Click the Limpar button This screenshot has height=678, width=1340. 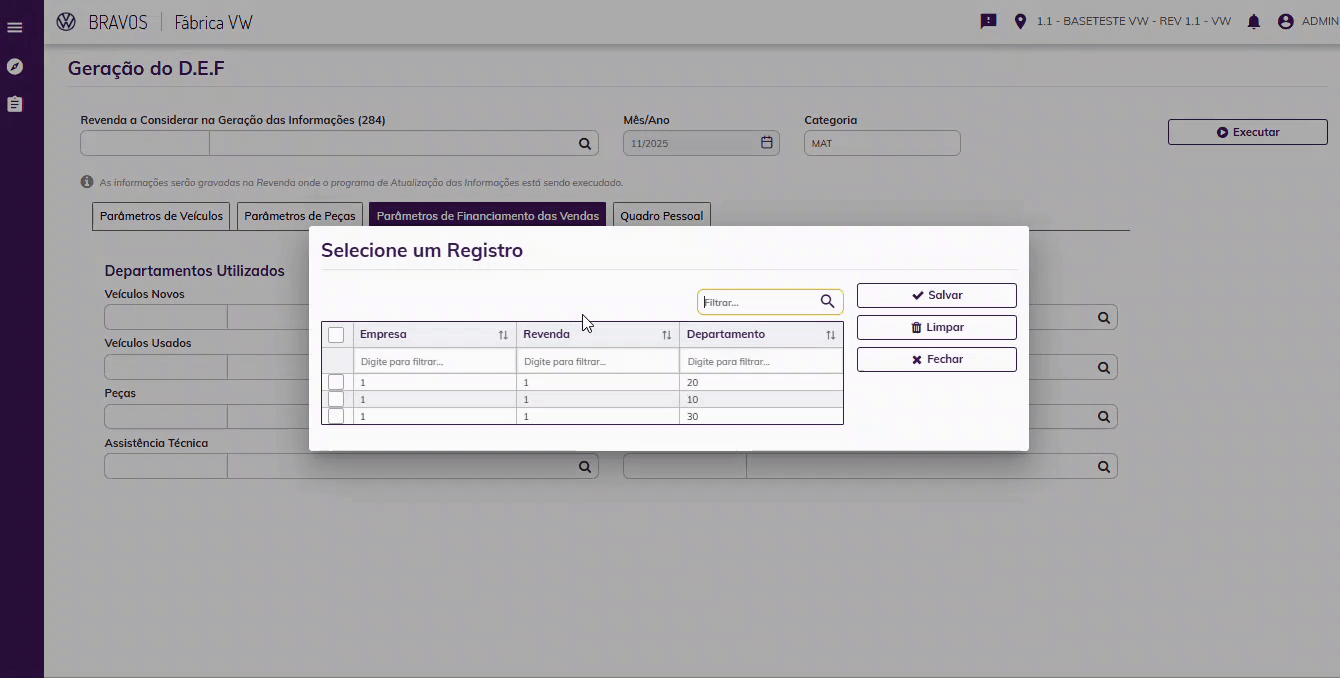[x=937, y=327]
